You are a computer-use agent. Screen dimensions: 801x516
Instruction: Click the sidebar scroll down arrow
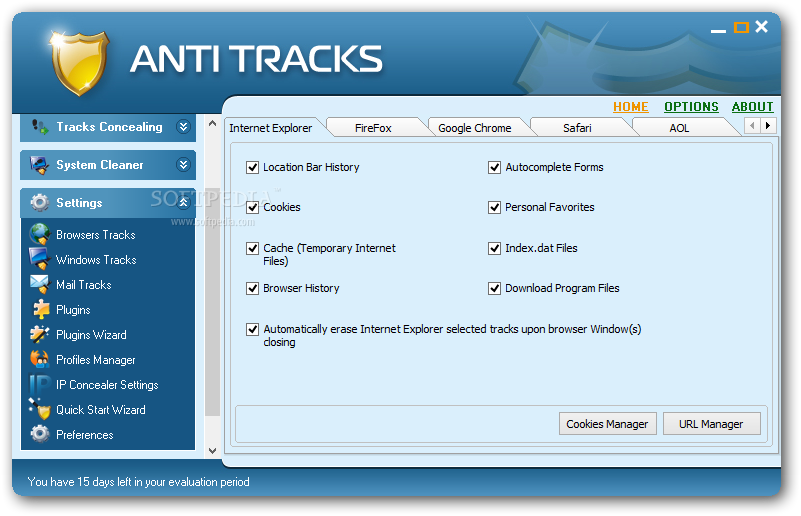[x=213, y=451]
